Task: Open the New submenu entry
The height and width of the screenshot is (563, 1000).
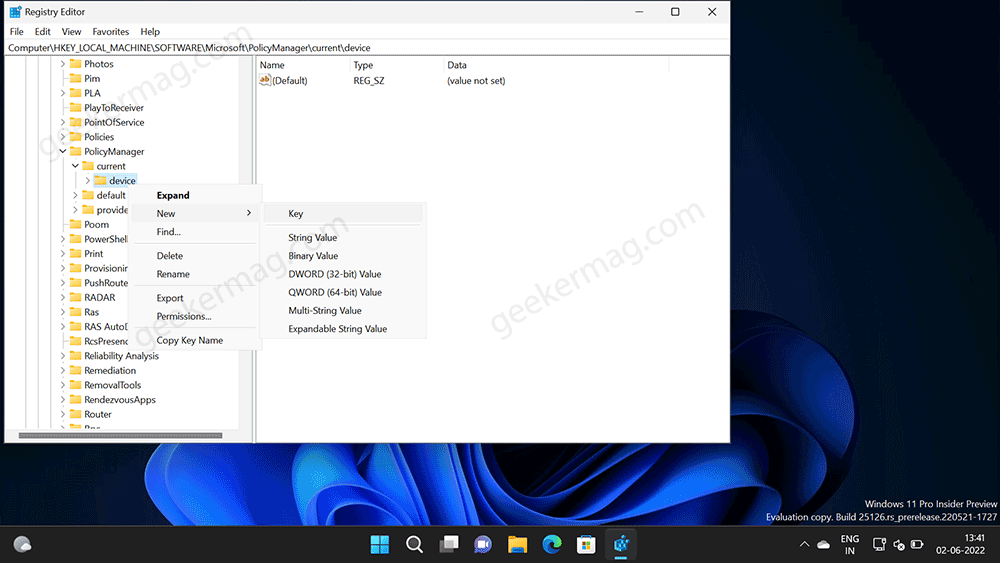Action: point(195,214)
